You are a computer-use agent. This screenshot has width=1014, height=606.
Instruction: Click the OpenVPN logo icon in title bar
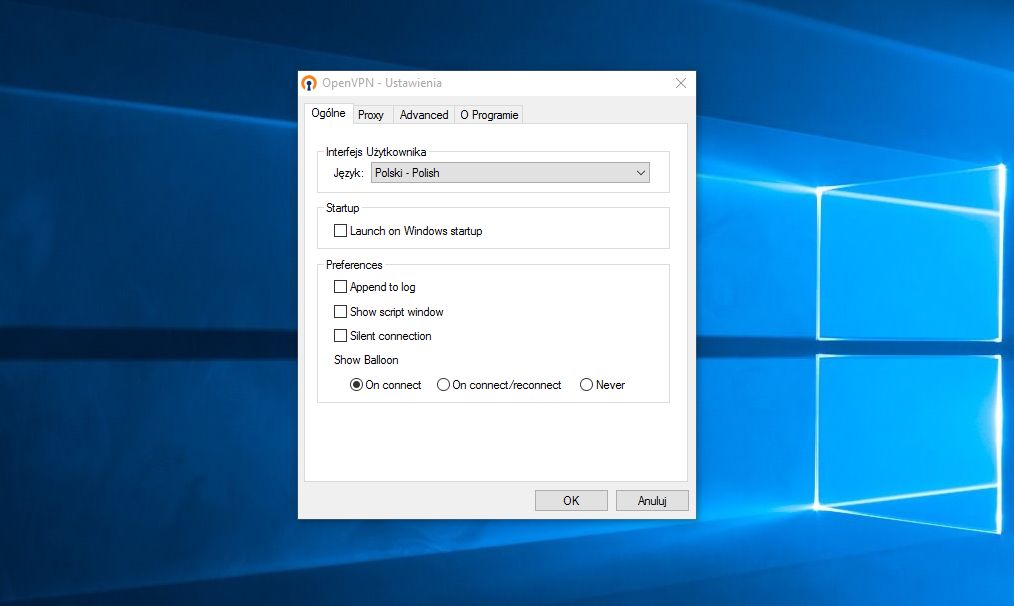[x=309, y=83]
